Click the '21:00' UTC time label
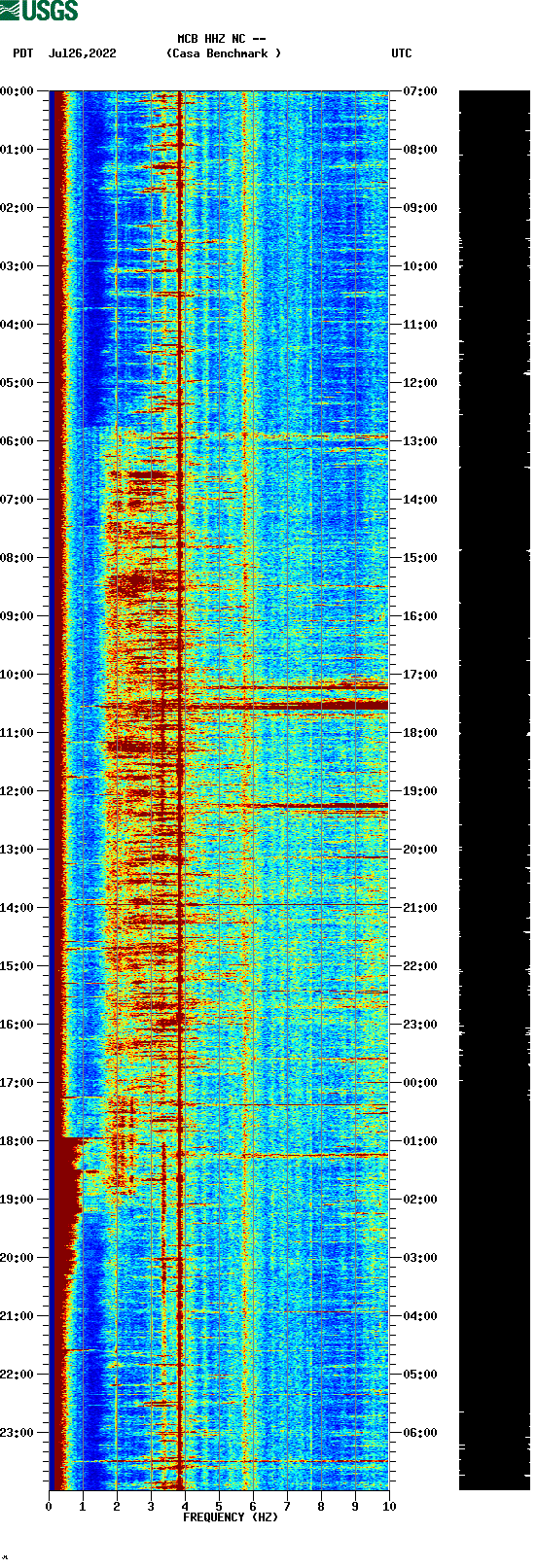537x1568 pixels. coord(420,908)
